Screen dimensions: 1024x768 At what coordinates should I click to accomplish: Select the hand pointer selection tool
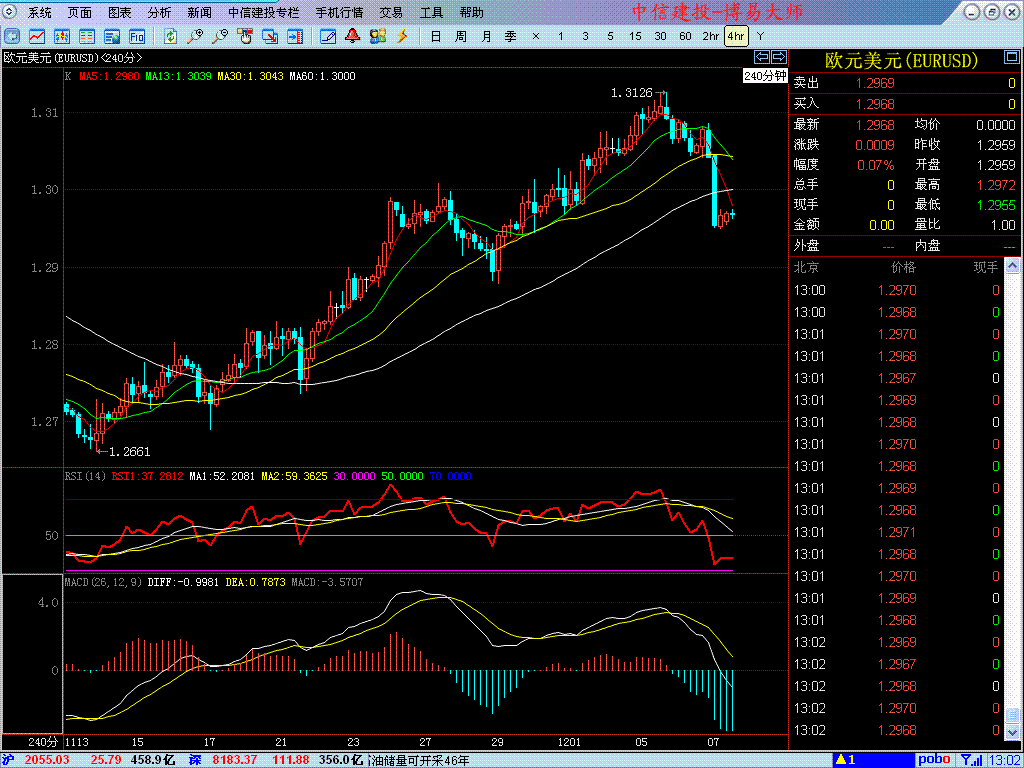click(x=245, y=36)
